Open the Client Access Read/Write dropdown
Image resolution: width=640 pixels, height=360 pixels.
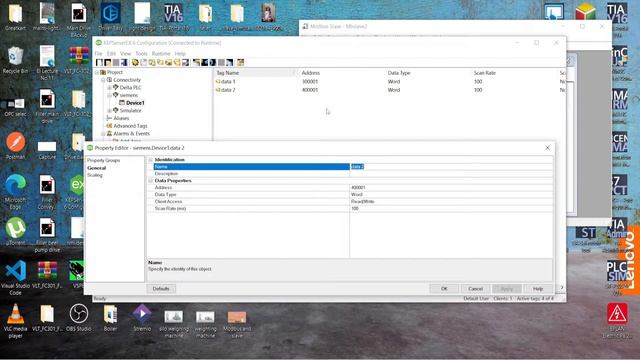tap(451, 202)
